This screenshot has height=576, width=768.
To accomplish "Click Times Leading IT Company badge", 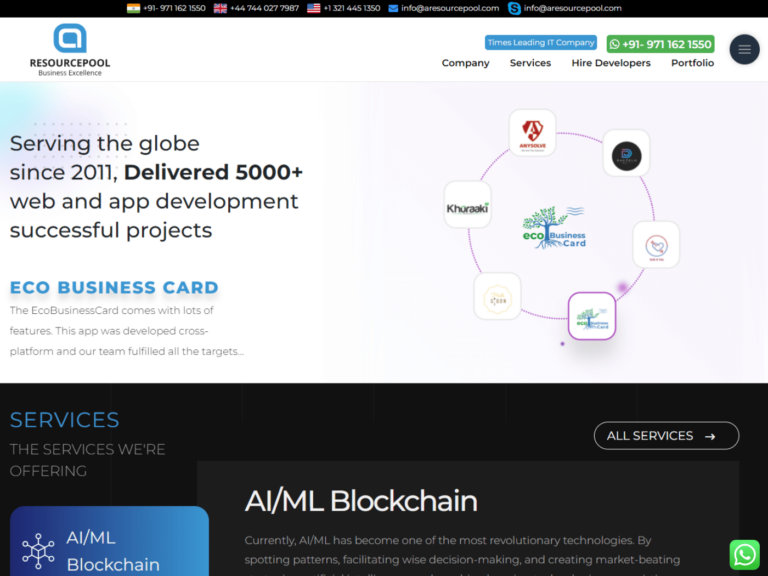I will tap(541, 43).
